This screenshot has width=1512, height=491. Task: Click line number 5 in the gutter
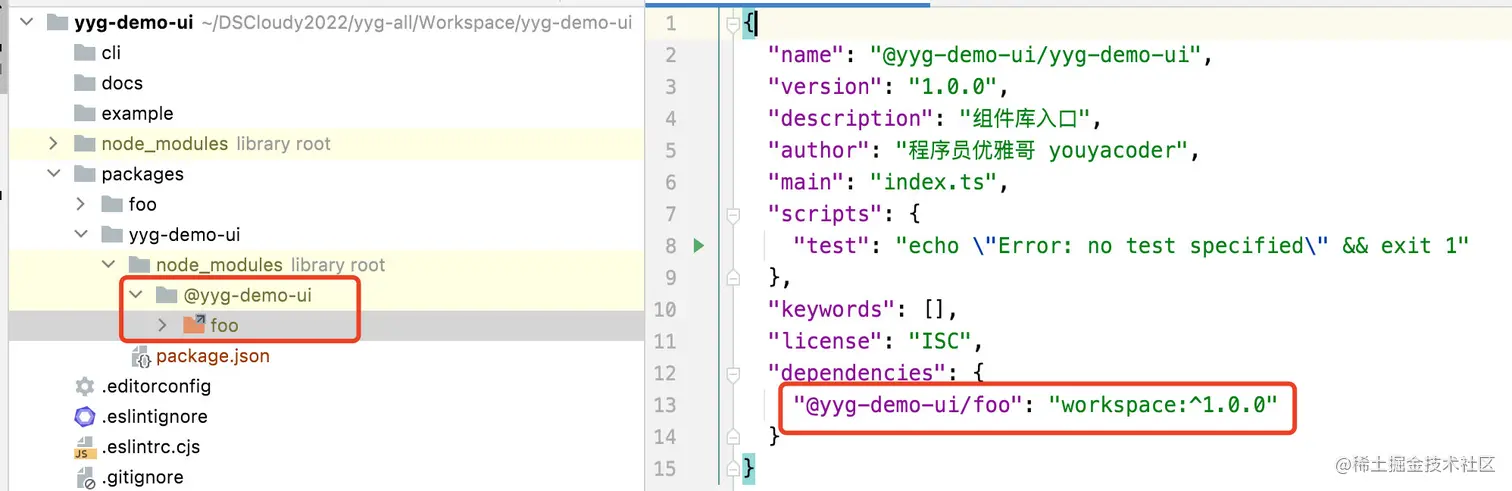670,150
